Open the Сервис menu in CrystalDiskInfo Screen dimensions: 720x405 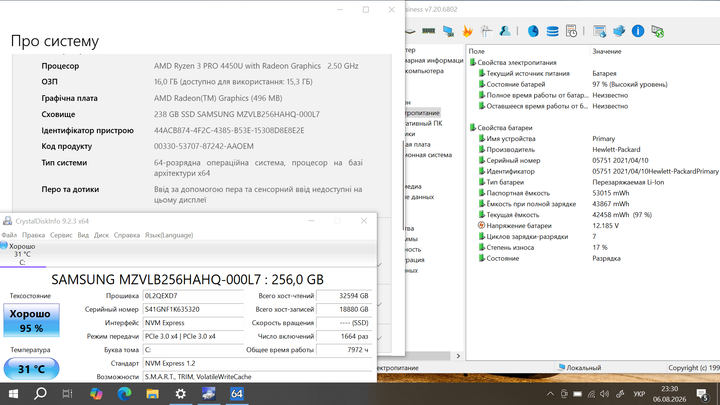[x=61, y=235]
